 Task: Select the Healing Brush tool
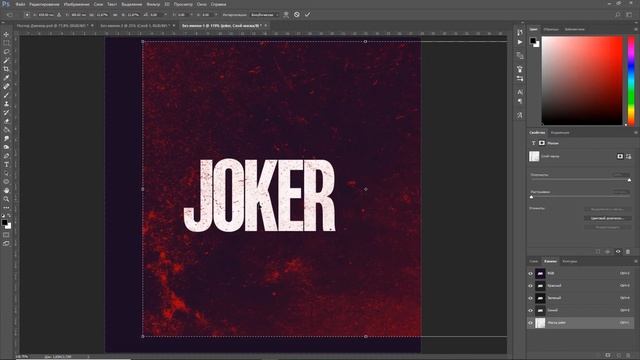point(6,87)
